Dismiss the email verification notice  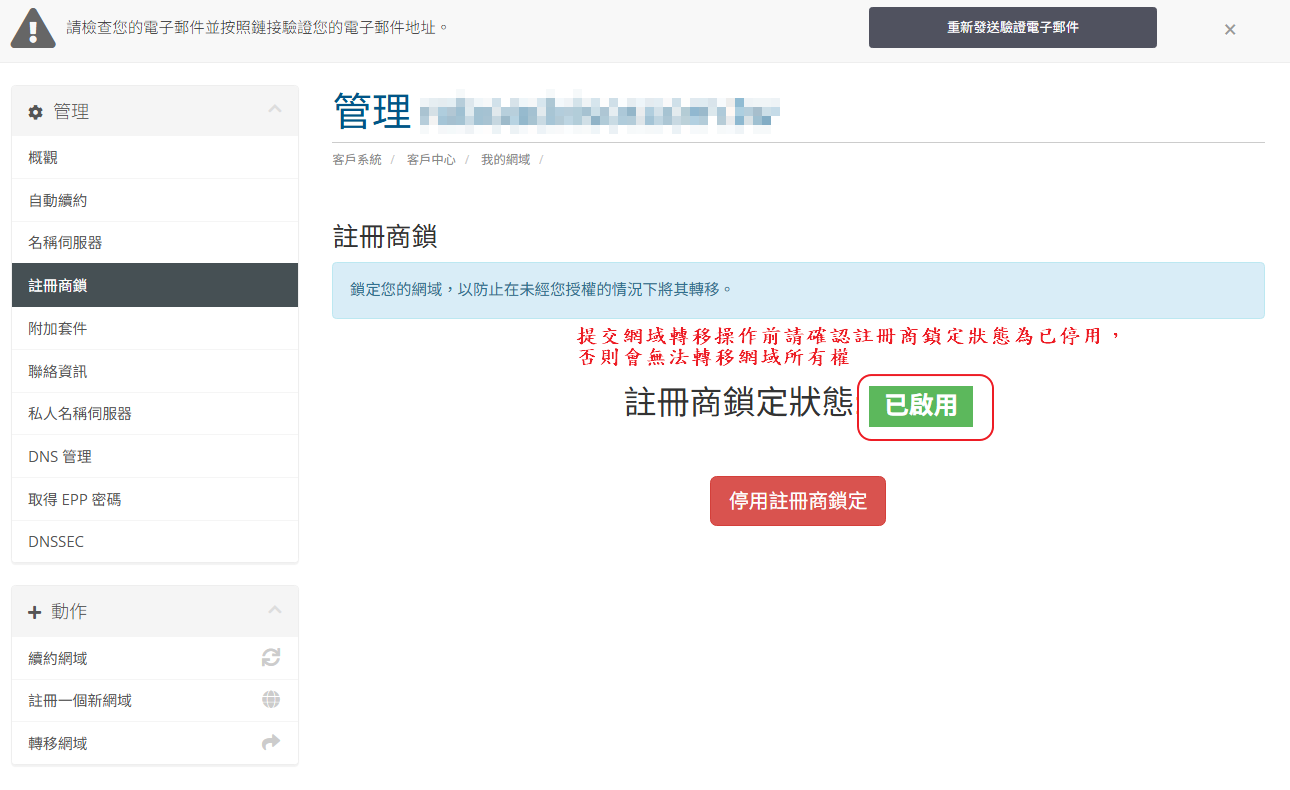1230,29
